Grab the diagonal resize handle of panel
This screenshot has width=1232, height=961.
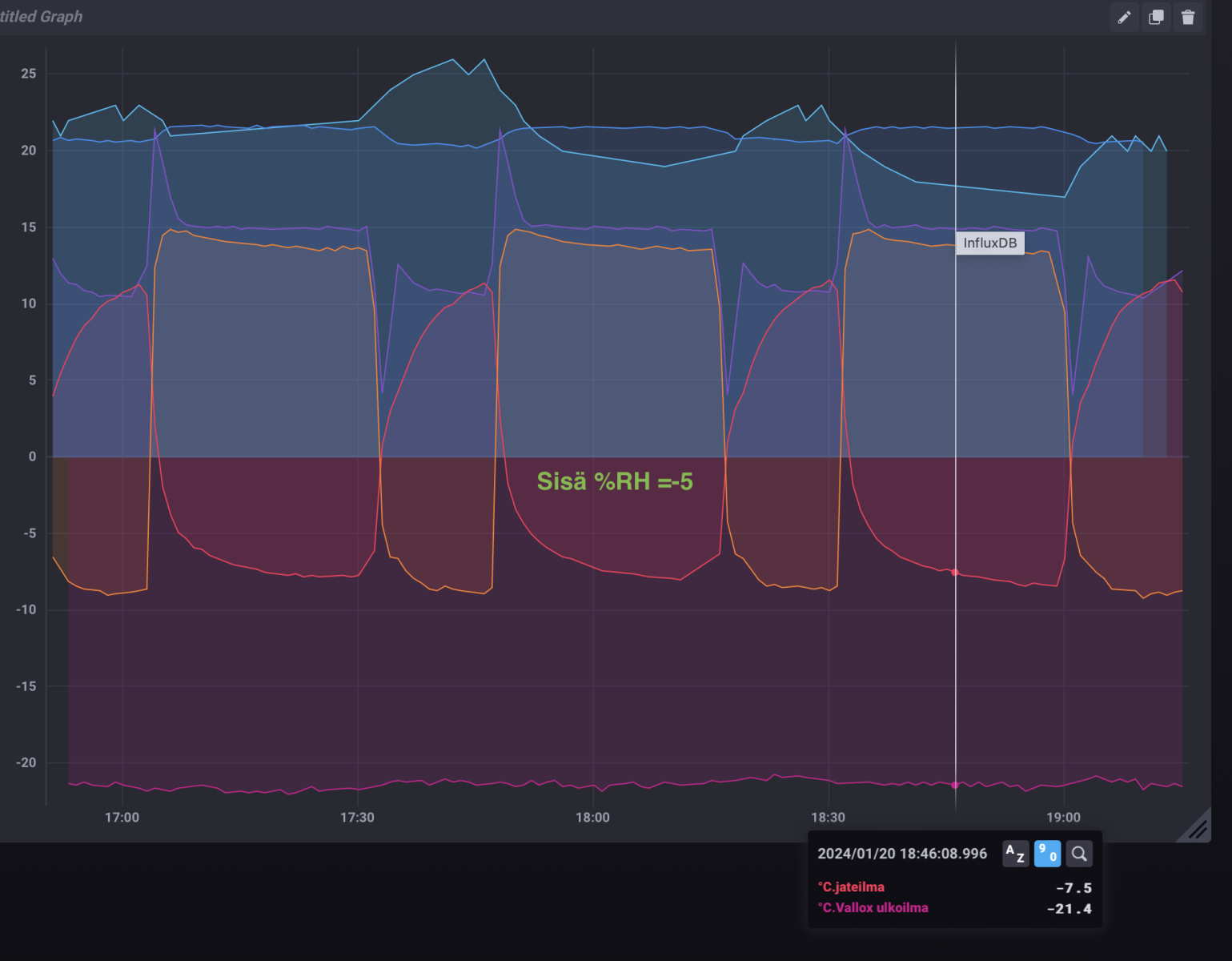[1197, 828]
